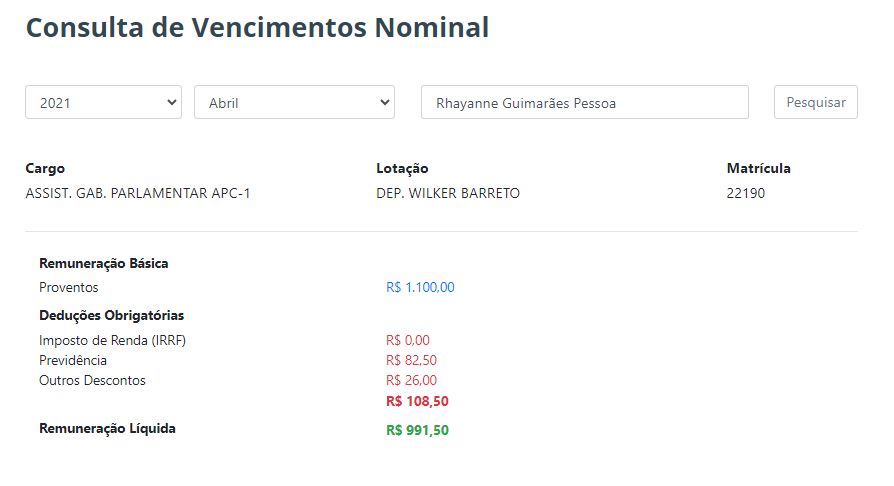Click the Outros Descontos amount R$ 26,00
This screenshot has height=486, width=894.
click(x=411, y=380)
